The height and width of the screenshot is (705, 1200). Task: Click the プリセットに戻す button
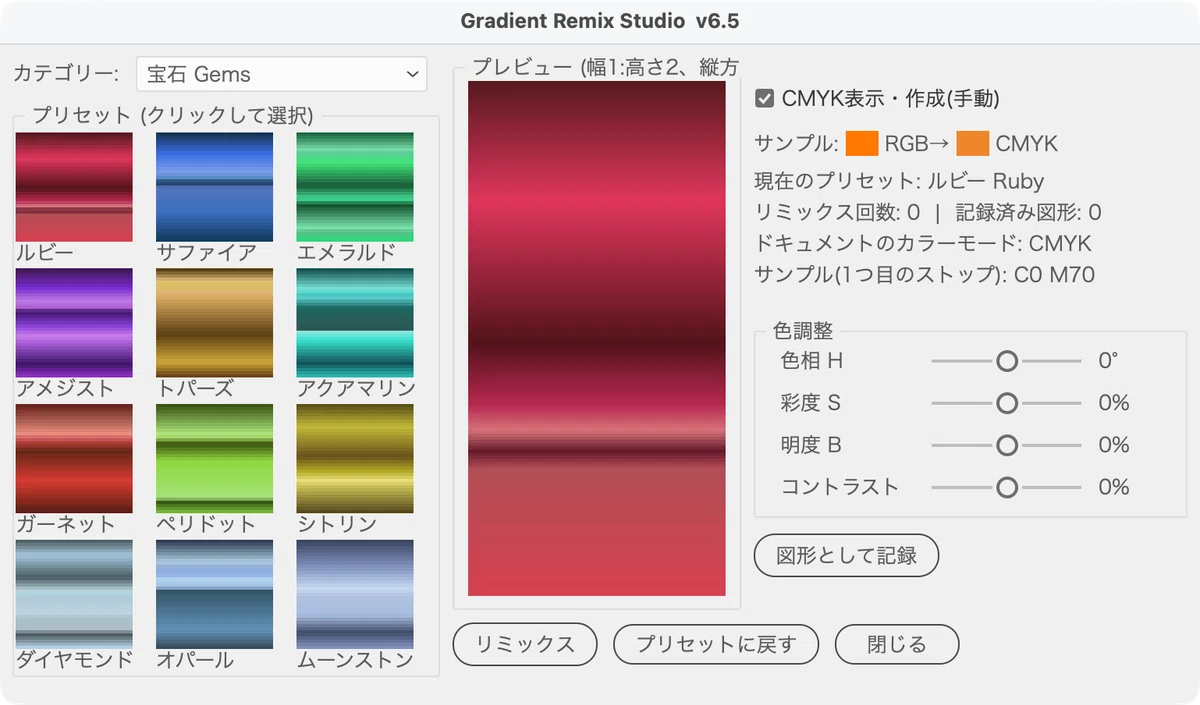tap(716, 644)
